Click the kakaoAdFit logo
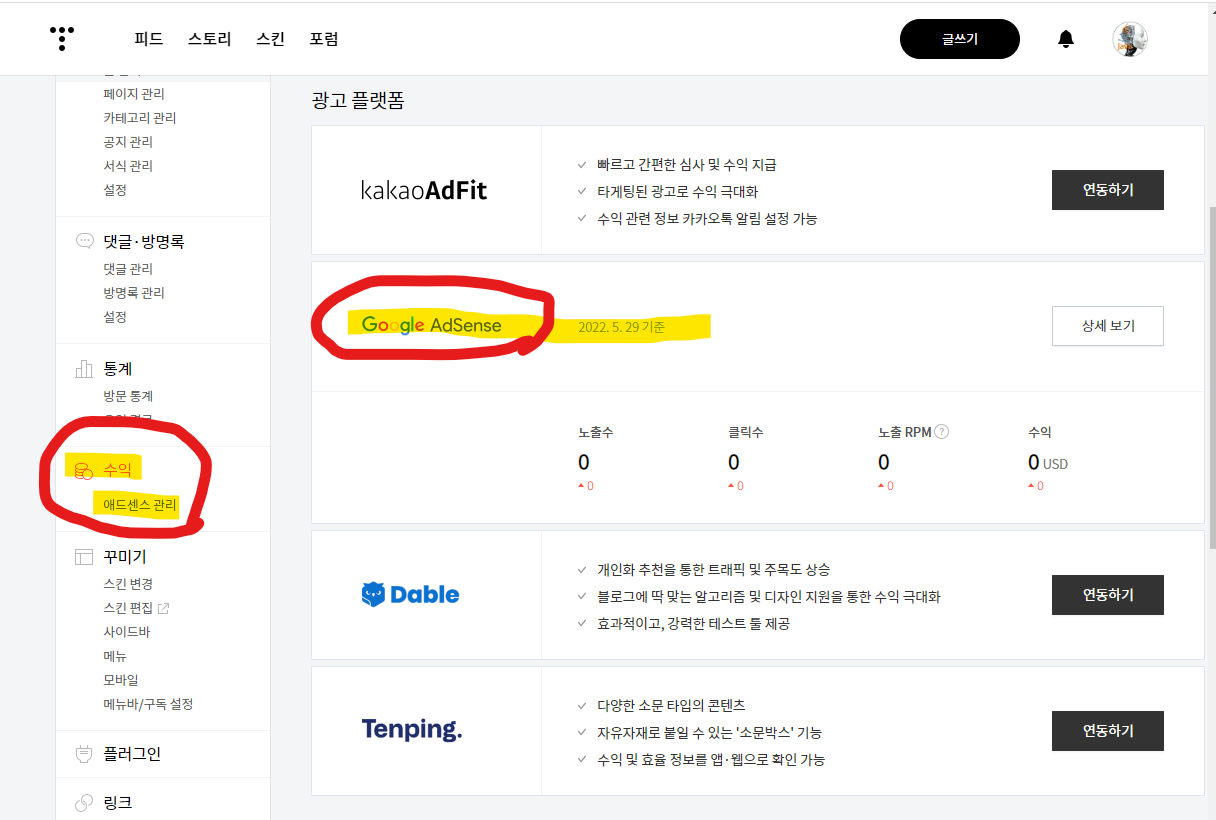1216x820 pixels. pos(424,190)
